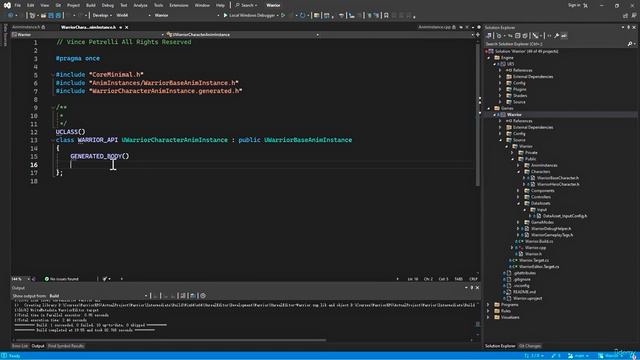The height and width of the screenshot is (360, 640).
Task: Click Show All Files icon in Solution Explorer
Action: [525, 36]
